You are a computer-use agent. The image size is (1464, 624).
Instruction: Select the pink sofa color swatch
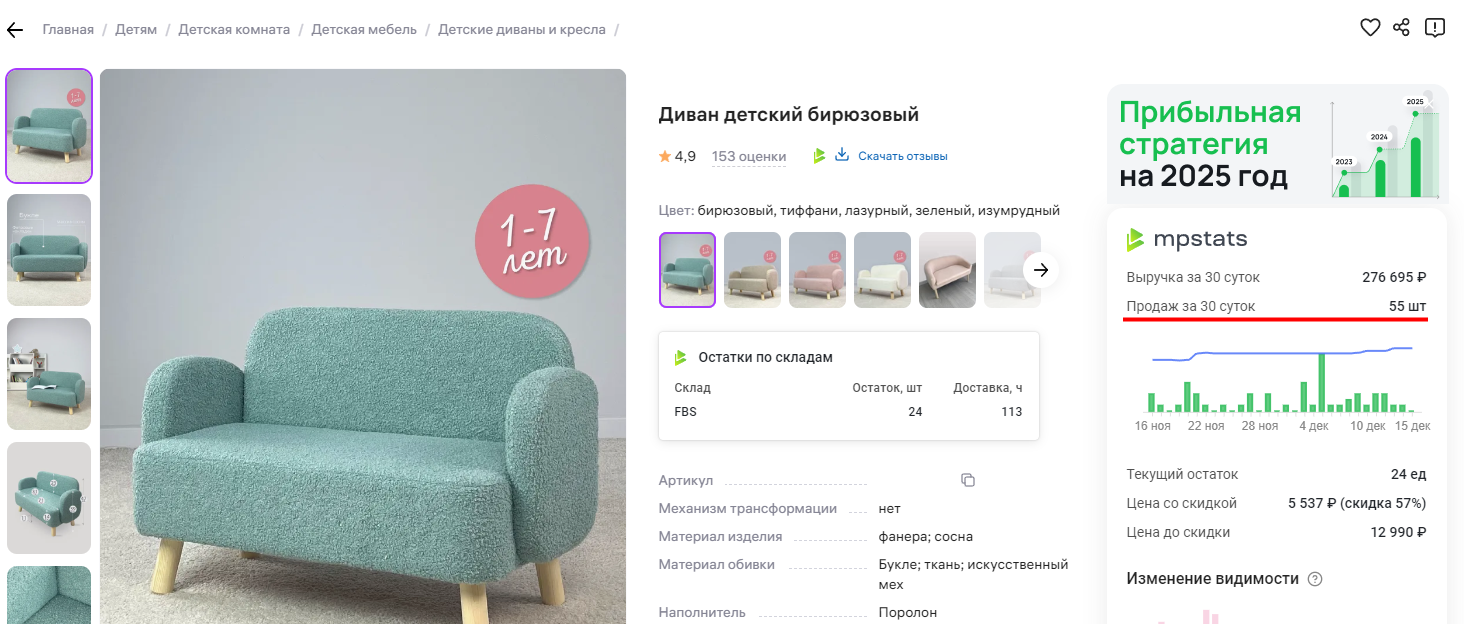coord(817,270)
